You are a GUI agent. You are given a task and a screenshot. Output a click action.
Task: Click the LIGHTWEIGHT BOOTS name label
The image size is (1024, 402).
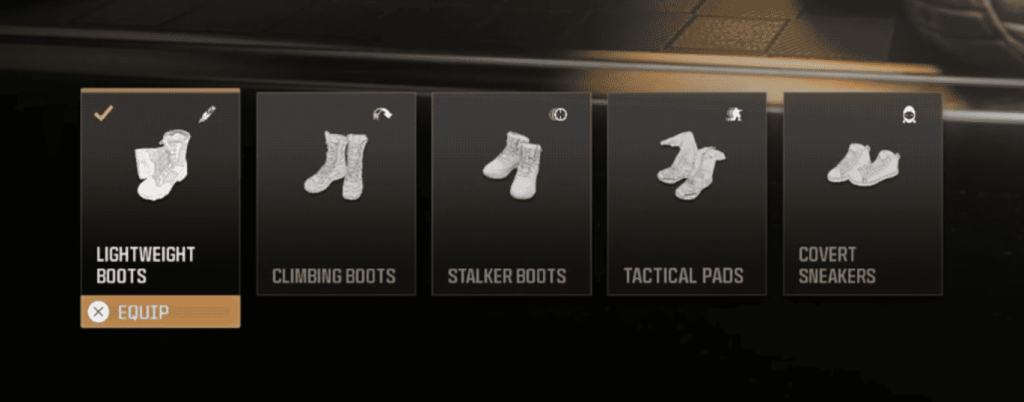(x=146, y=265)
